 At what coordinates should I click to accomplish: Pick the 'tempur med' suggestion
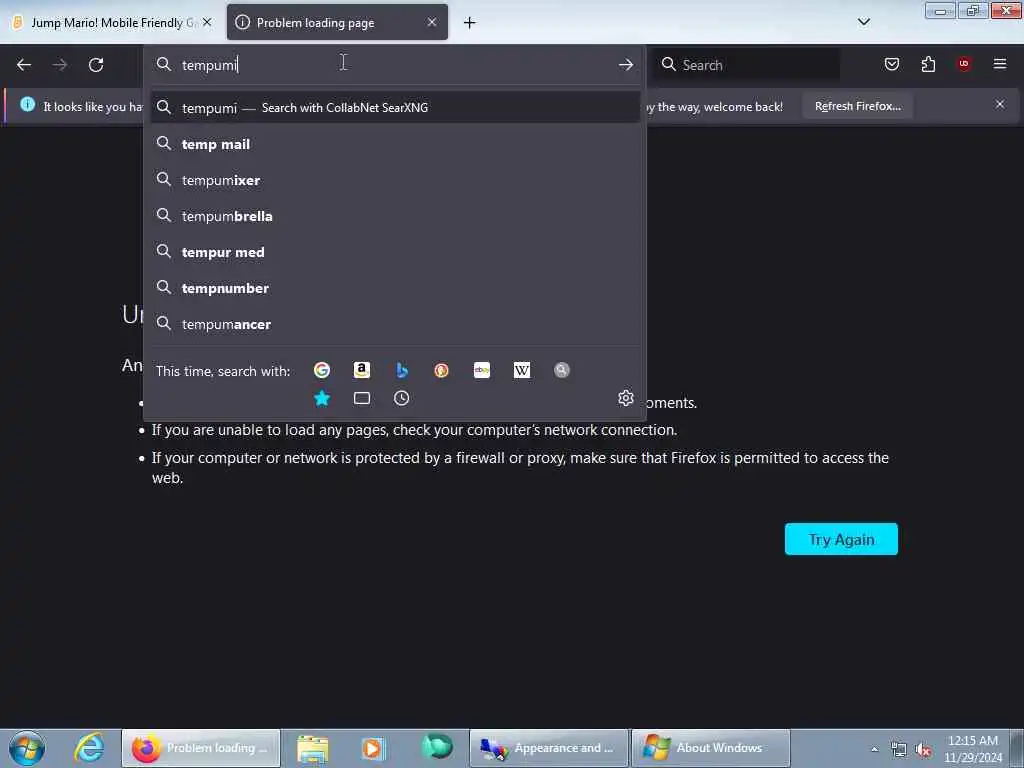pos(395,252)
